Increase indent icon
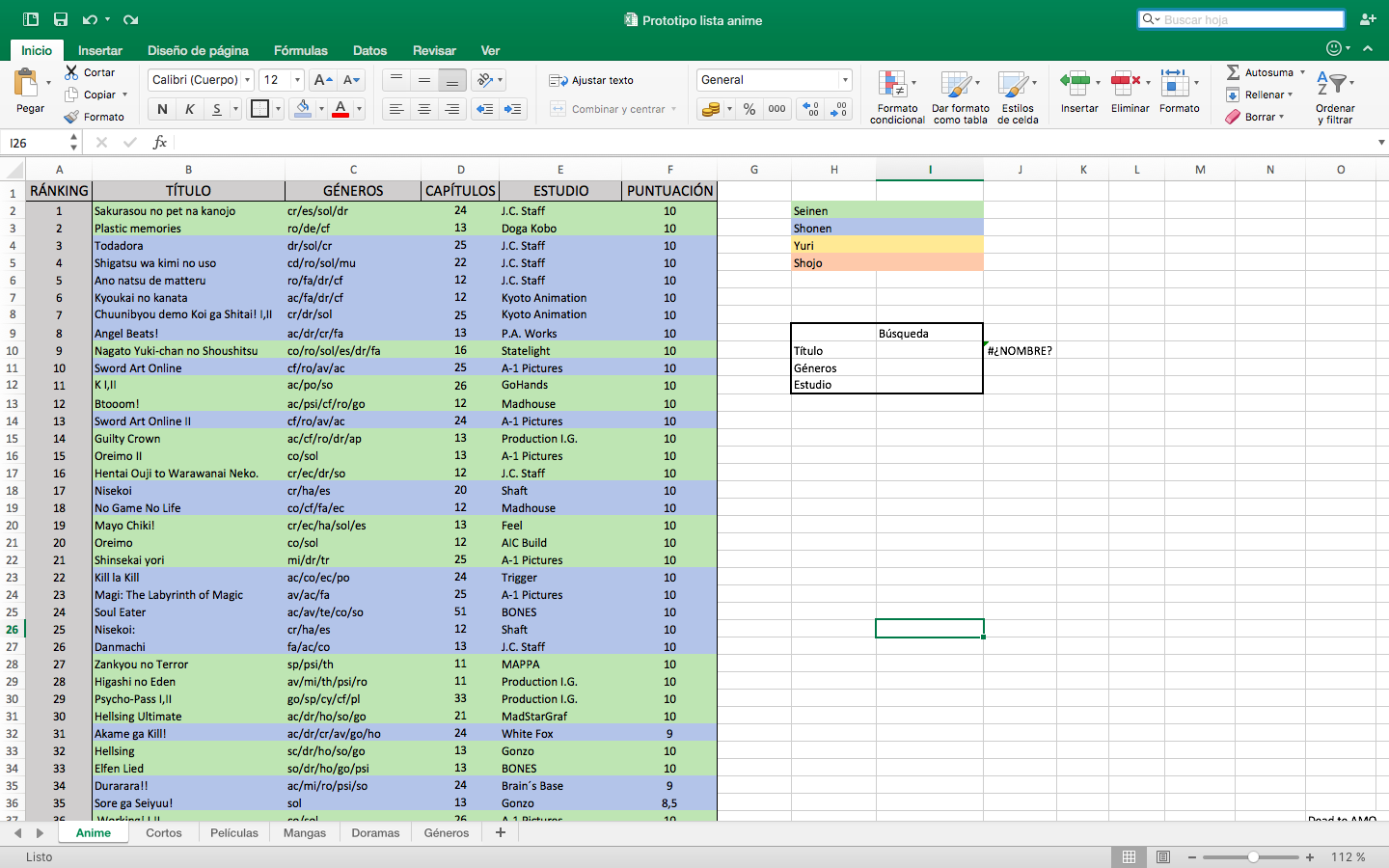The image size is (1389, 868). pos(513,110)
